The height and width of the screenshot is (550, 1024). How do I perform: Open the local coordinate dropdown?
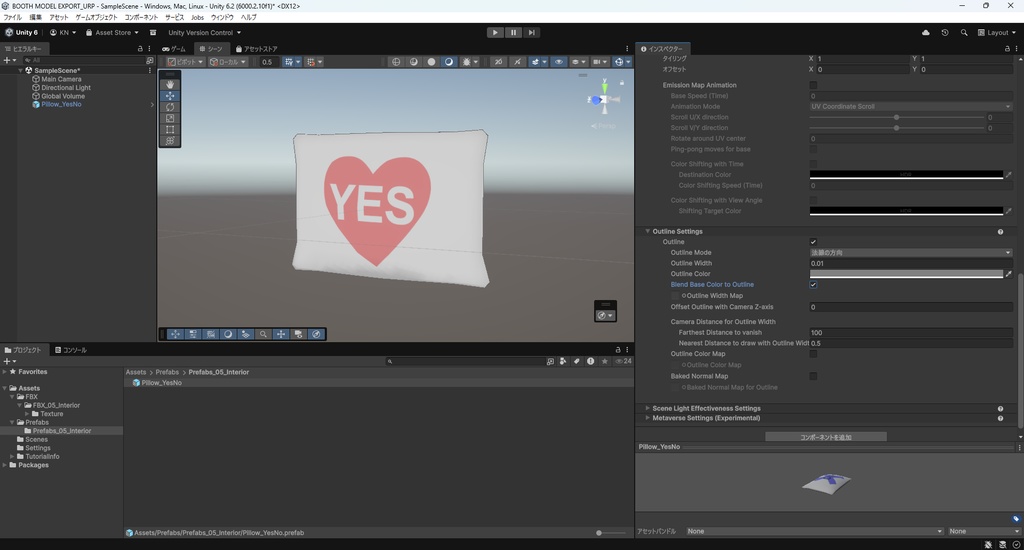(227, 62)
